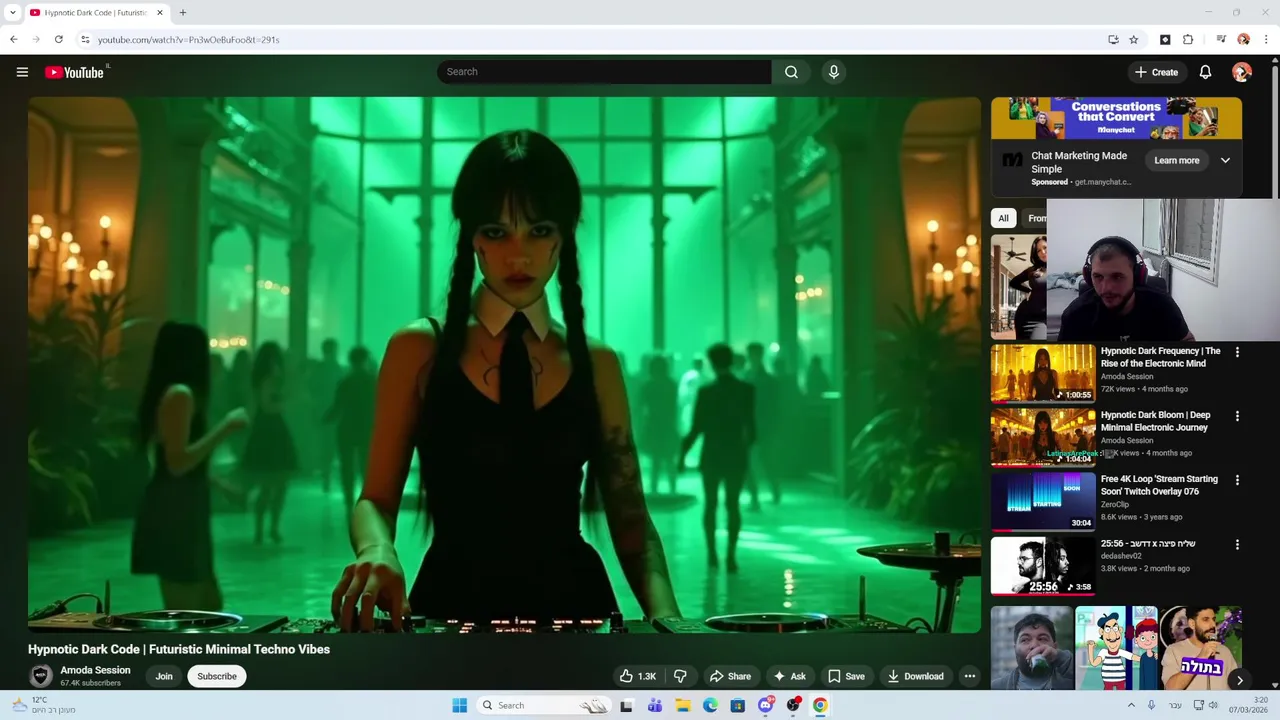The image size is (1280, 720).
Task: Open the YouTube guide hamburger menu
Action: coord(22,72)
